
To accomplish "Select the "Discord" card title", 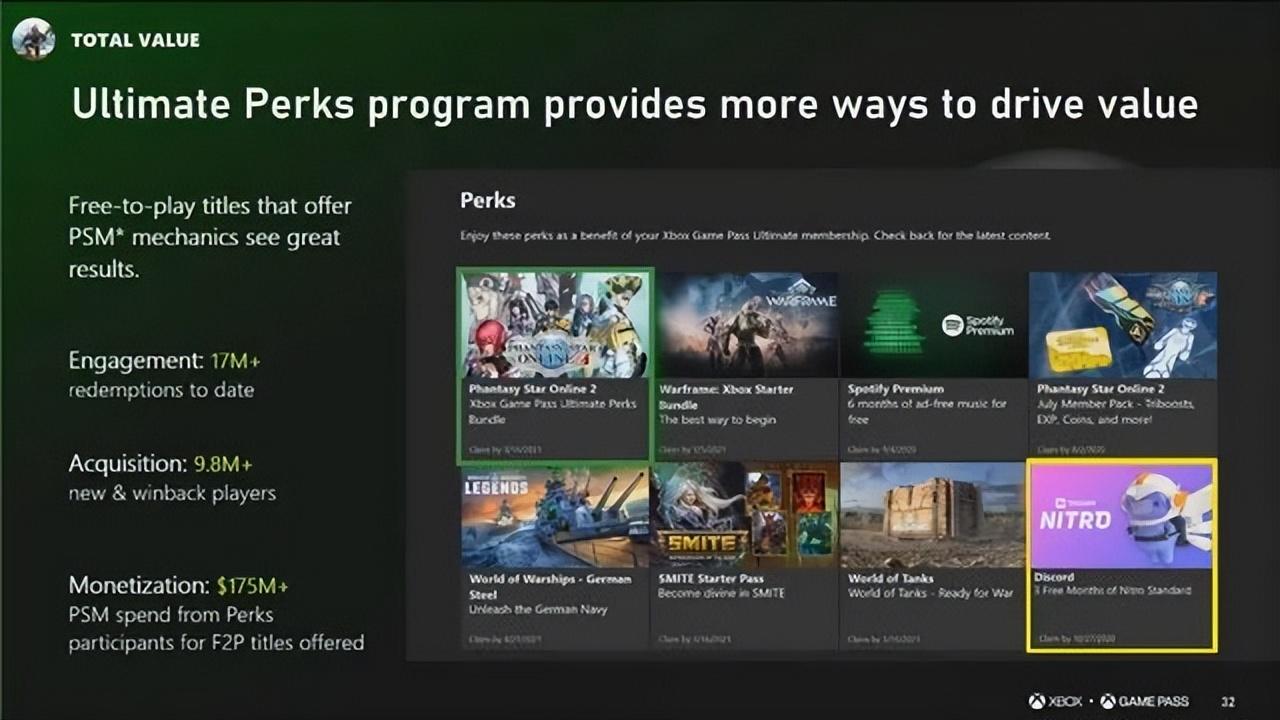I will 1054,577.
